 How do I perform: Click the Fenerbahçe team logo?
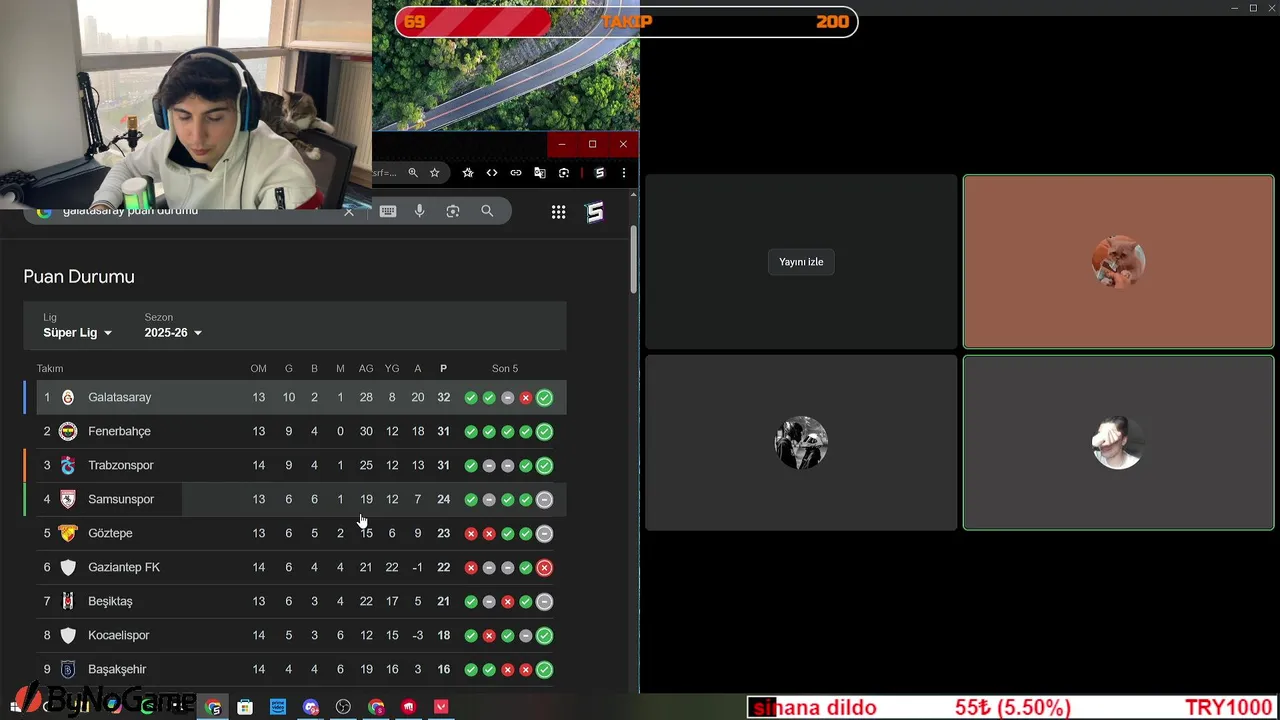click(x=68, y=431)
